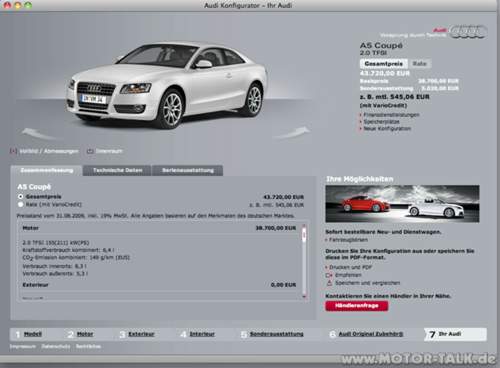Switch to the Serienausstattung tab
Viewport: 500px width, 368px height.
click(188, 170)
